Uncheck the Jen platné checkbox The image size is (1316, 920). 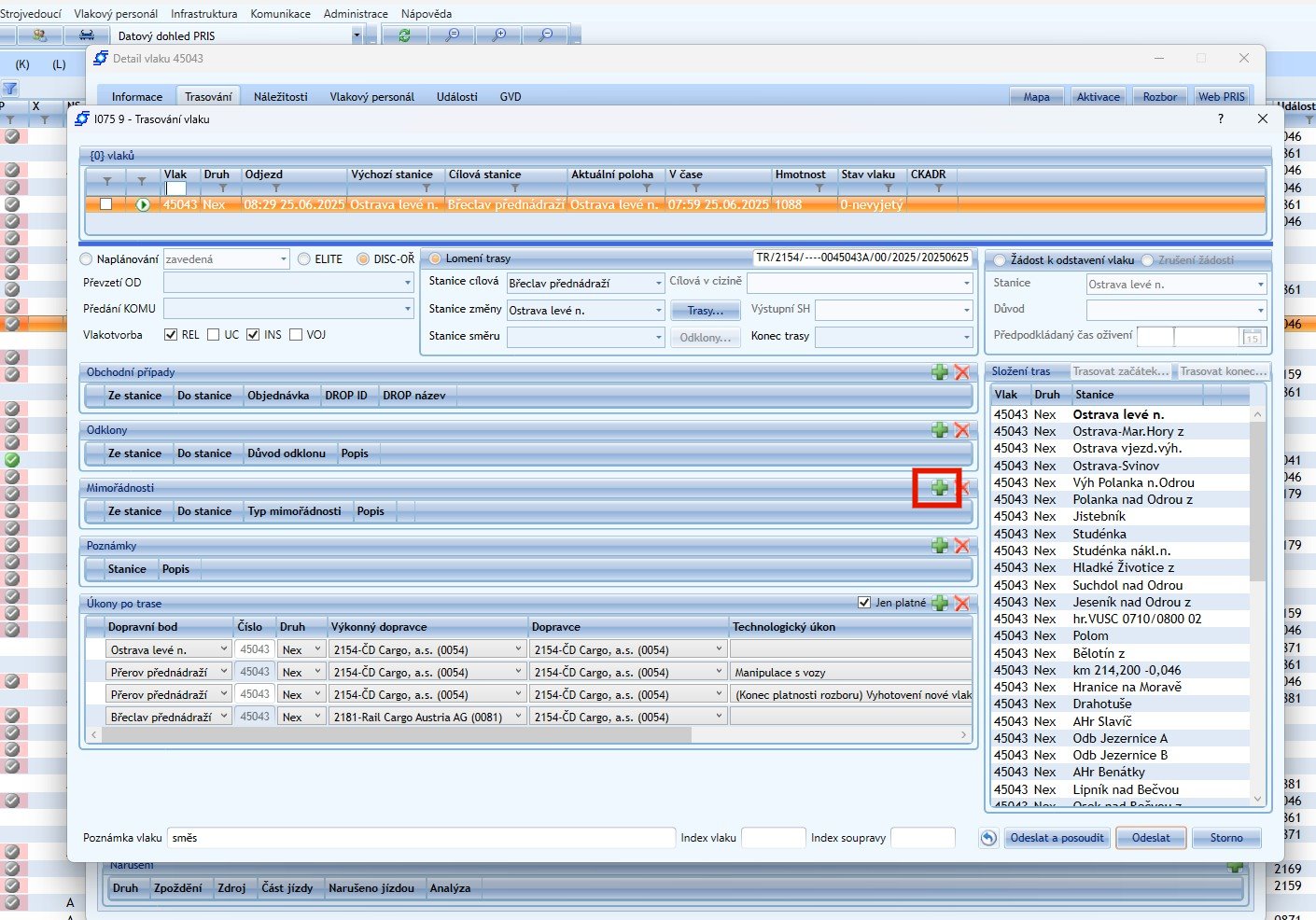pos(863,603)
